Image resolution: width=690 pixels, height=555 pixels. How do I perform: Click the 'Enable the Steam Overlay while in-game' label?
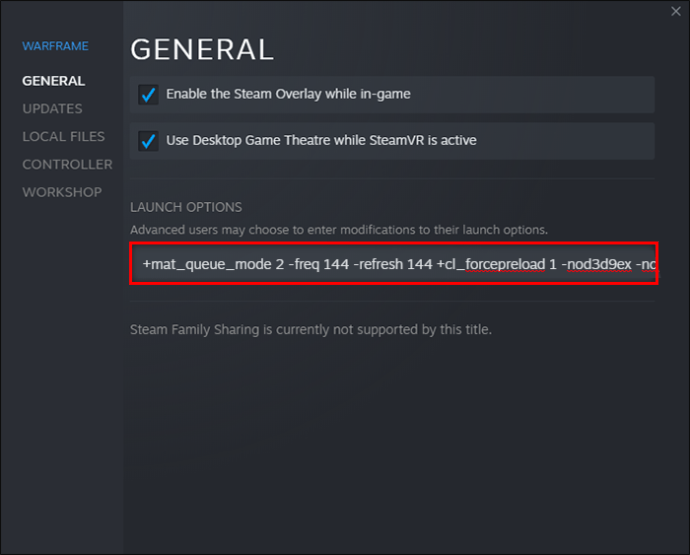click(288, 94)
